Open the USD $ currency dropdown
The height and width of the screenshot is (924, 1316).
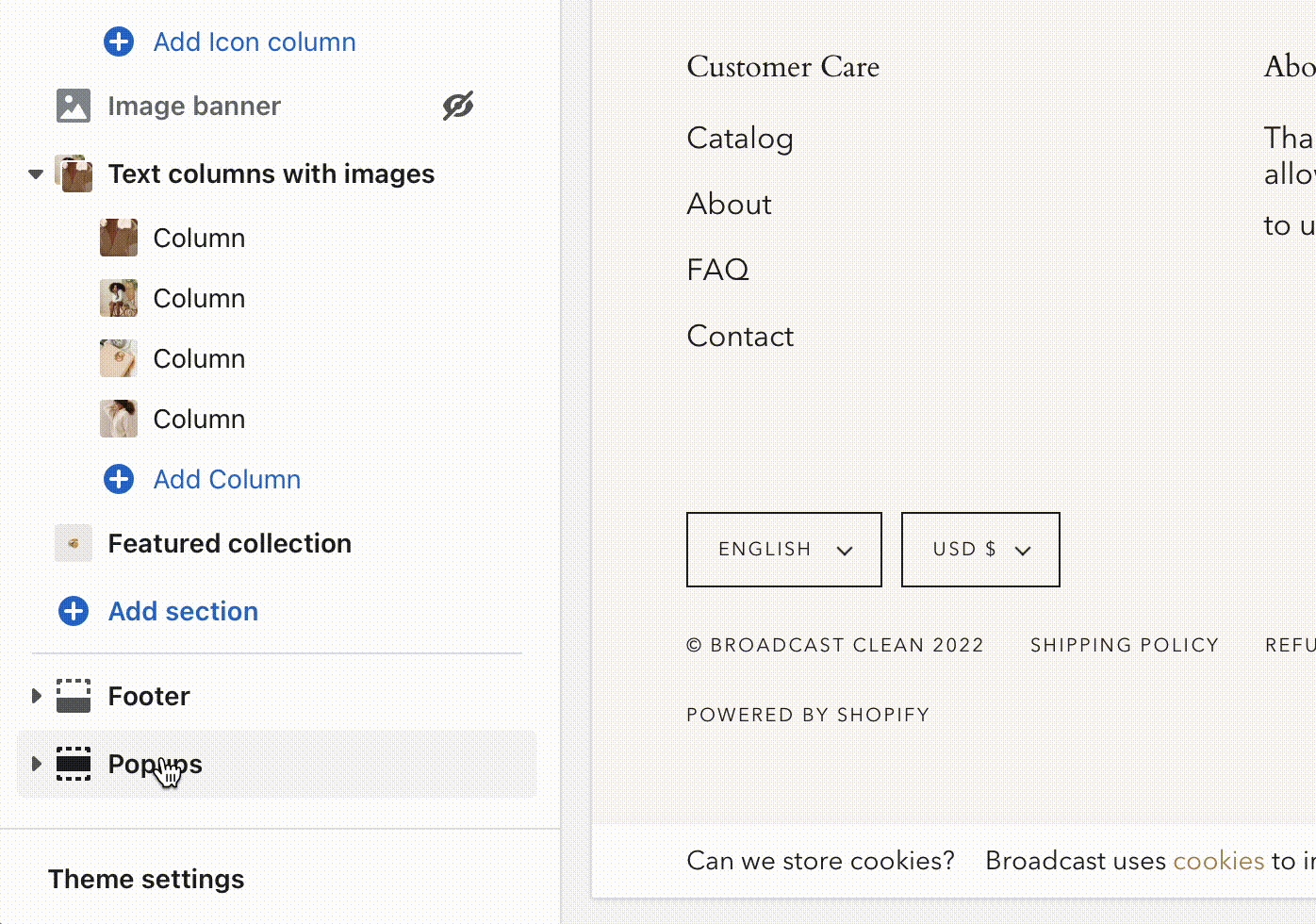(x=980, y=550)
